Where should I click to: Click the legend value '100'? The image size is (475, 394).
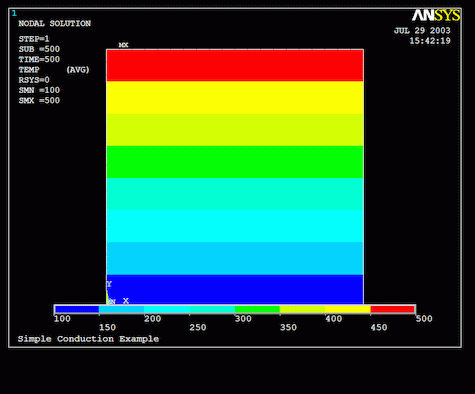click(x=62, y=319)
